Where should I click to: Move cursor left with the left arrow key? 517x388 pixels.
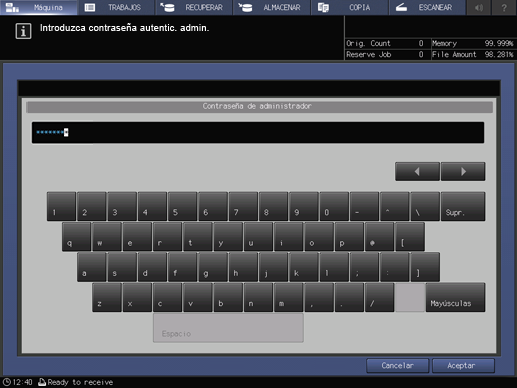tap(417, 171)
